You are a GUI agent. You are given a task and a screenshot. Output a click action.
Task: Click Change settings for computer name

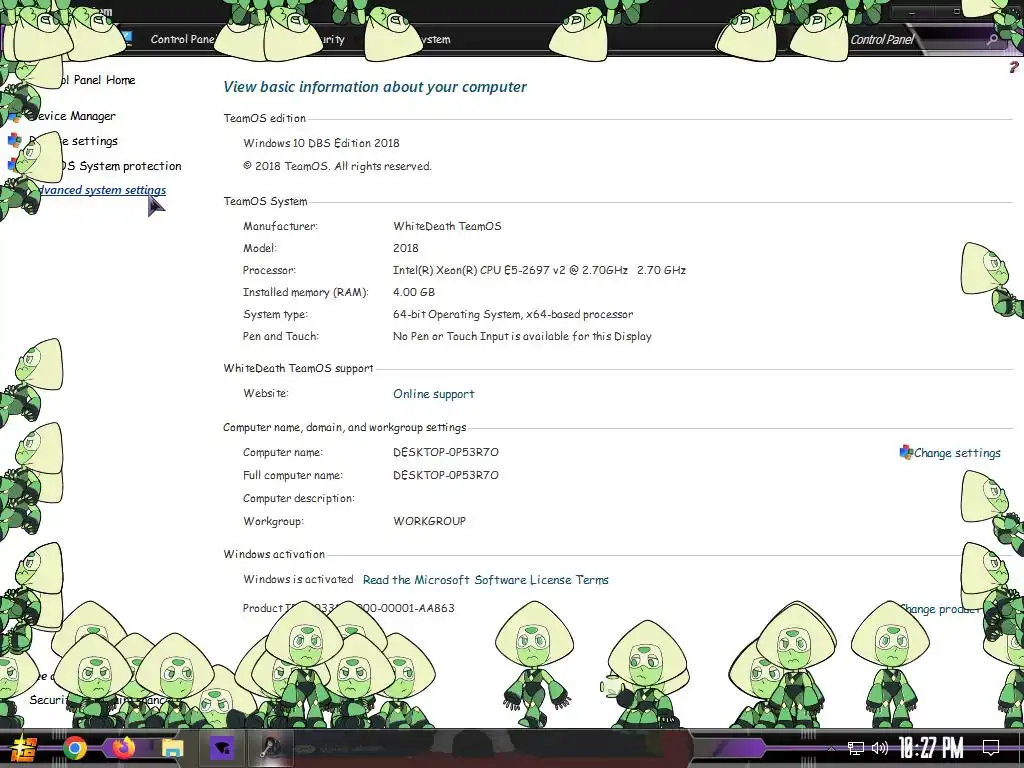[x=957, y=453]
